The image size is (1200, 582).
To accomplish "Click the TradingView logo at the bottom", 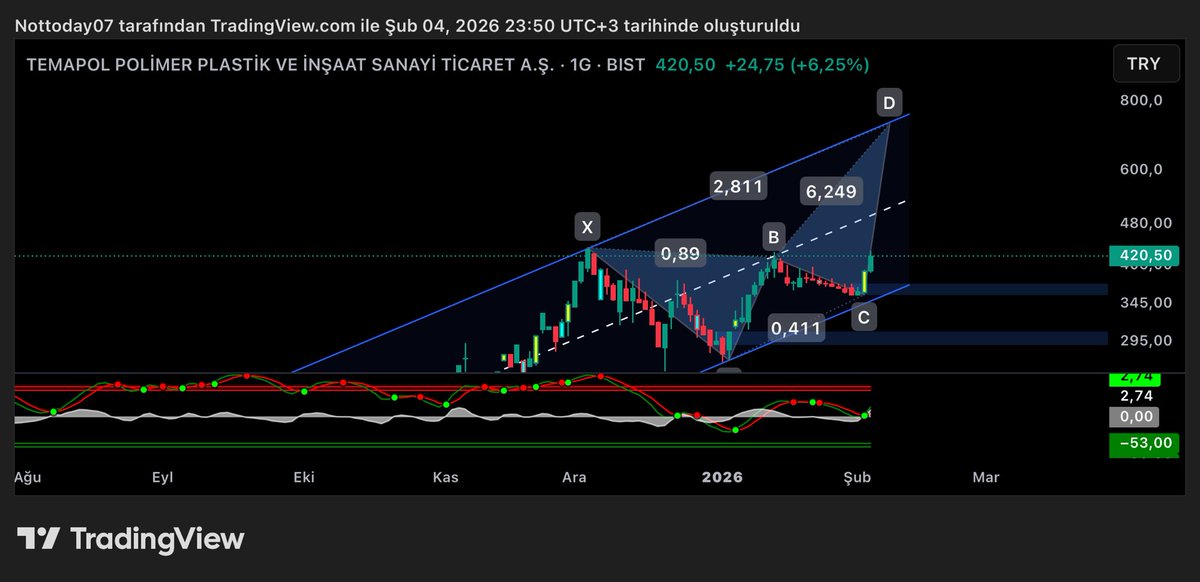I will click(131, 538).
